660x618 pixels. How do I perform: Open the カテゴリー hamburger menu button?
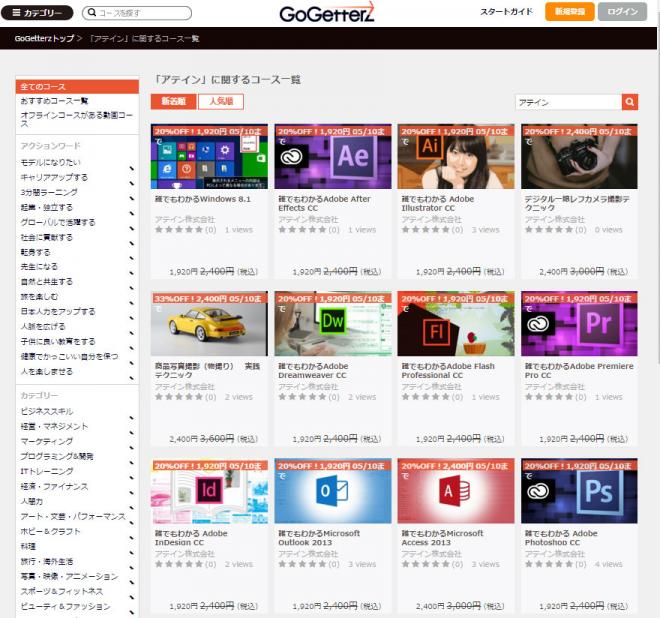point(37,13)
